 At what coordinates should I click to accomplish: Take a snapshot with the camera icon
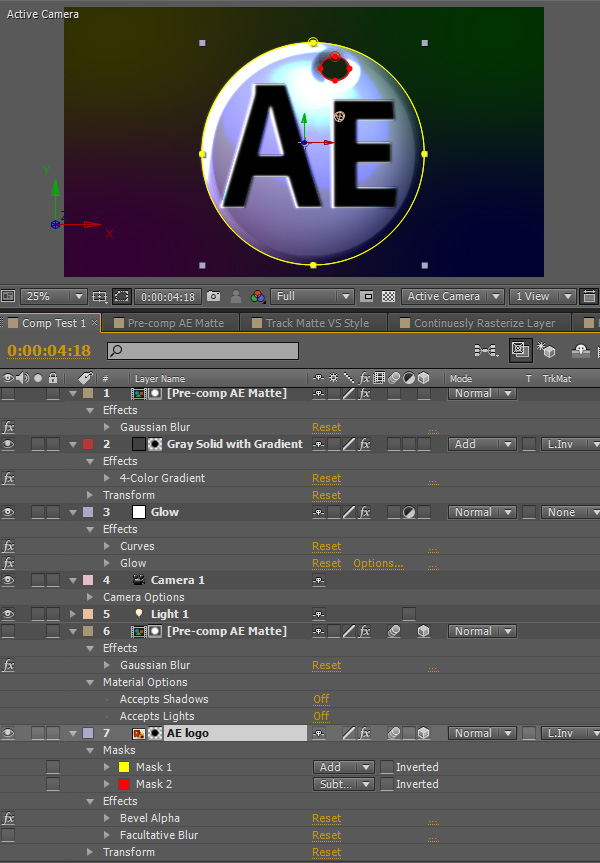(x=213, y=297)
